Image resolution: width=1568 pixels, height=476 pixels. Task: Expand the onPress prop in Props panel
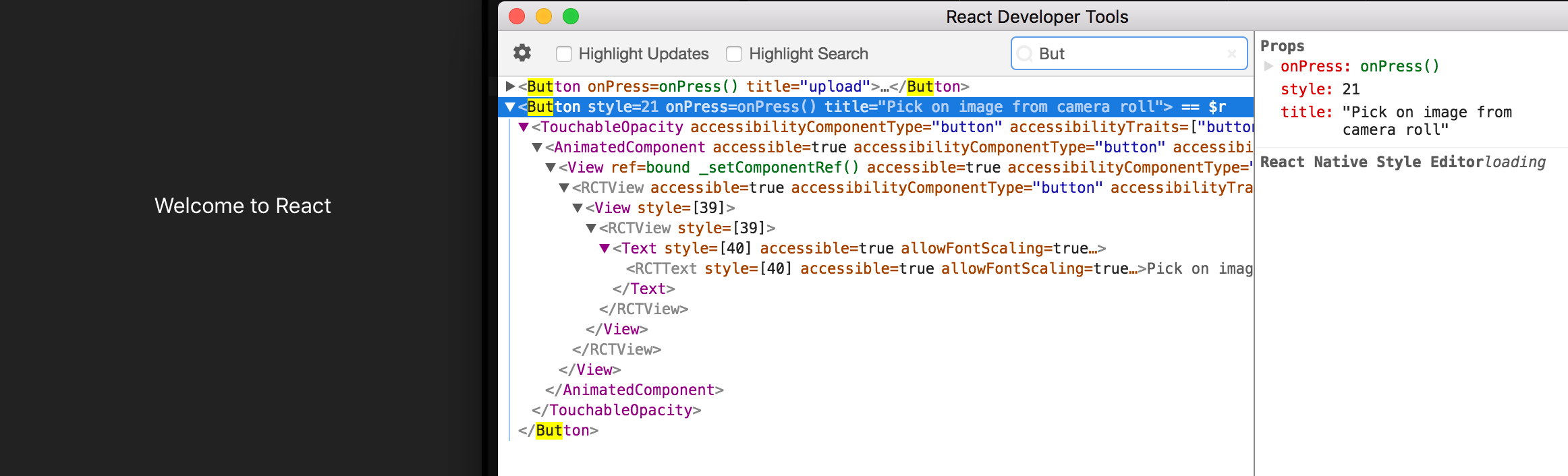1268,66
